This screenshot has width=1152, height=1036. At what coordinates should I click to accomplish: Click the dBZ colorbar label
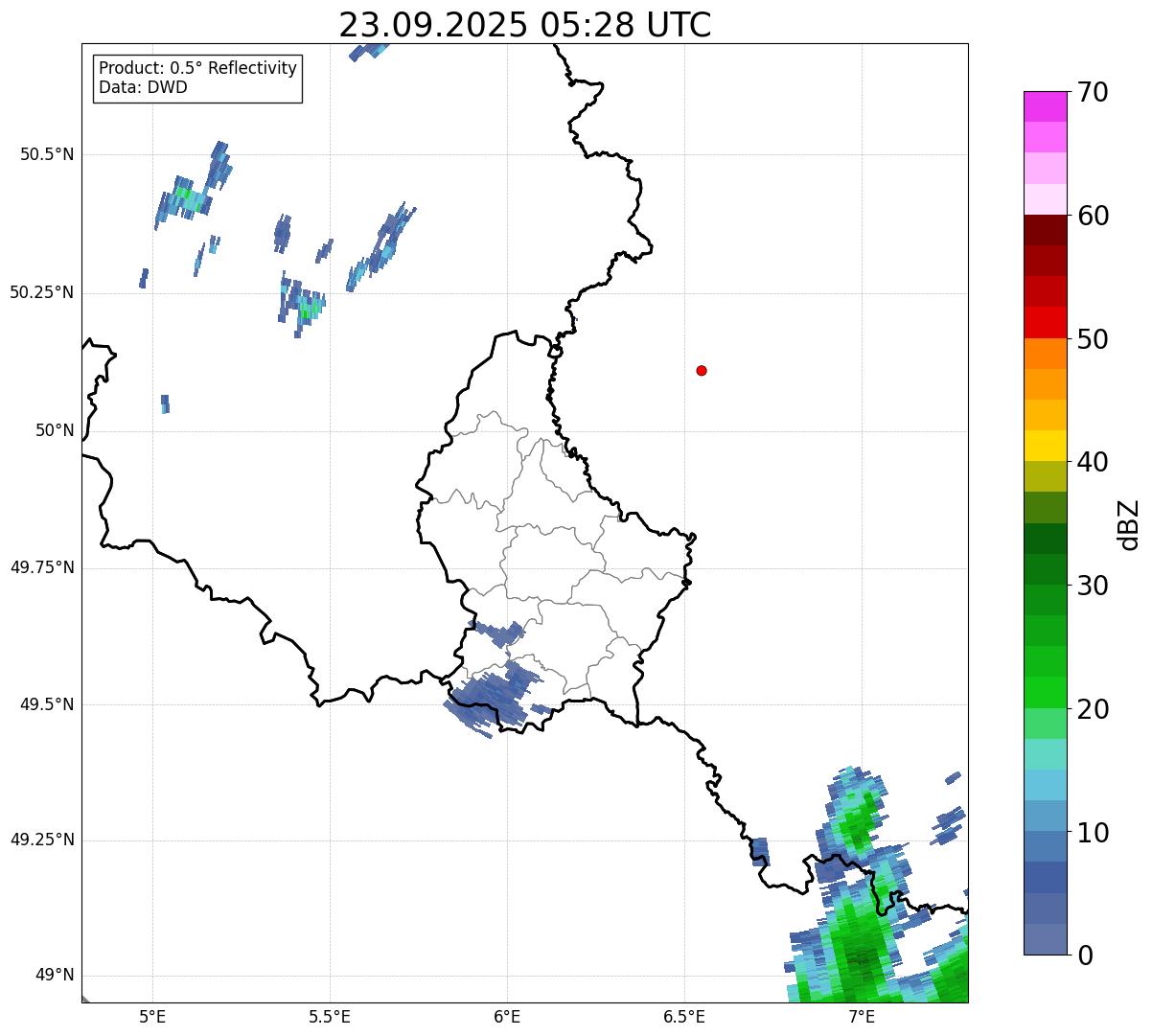click(x=1129, y=524)
